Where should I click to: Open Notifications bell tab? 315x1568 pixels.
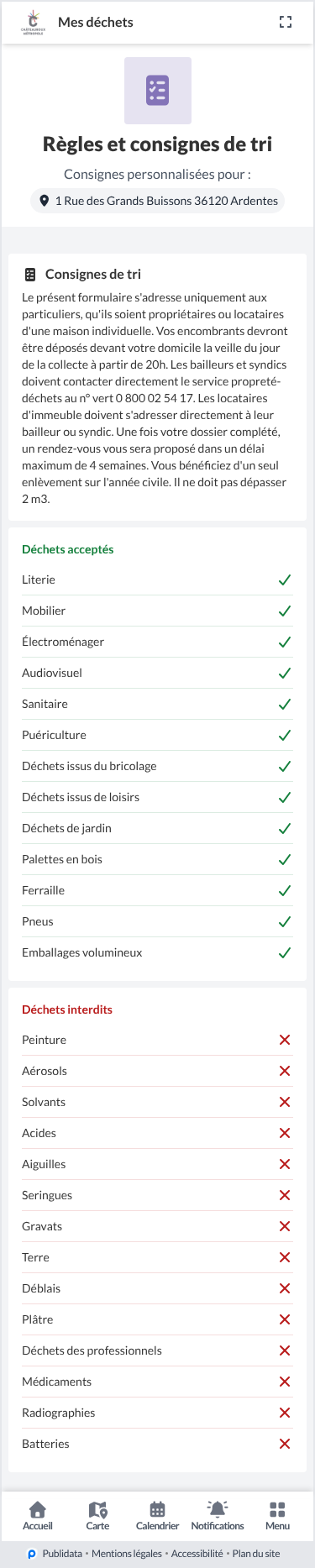(218, 1515)
